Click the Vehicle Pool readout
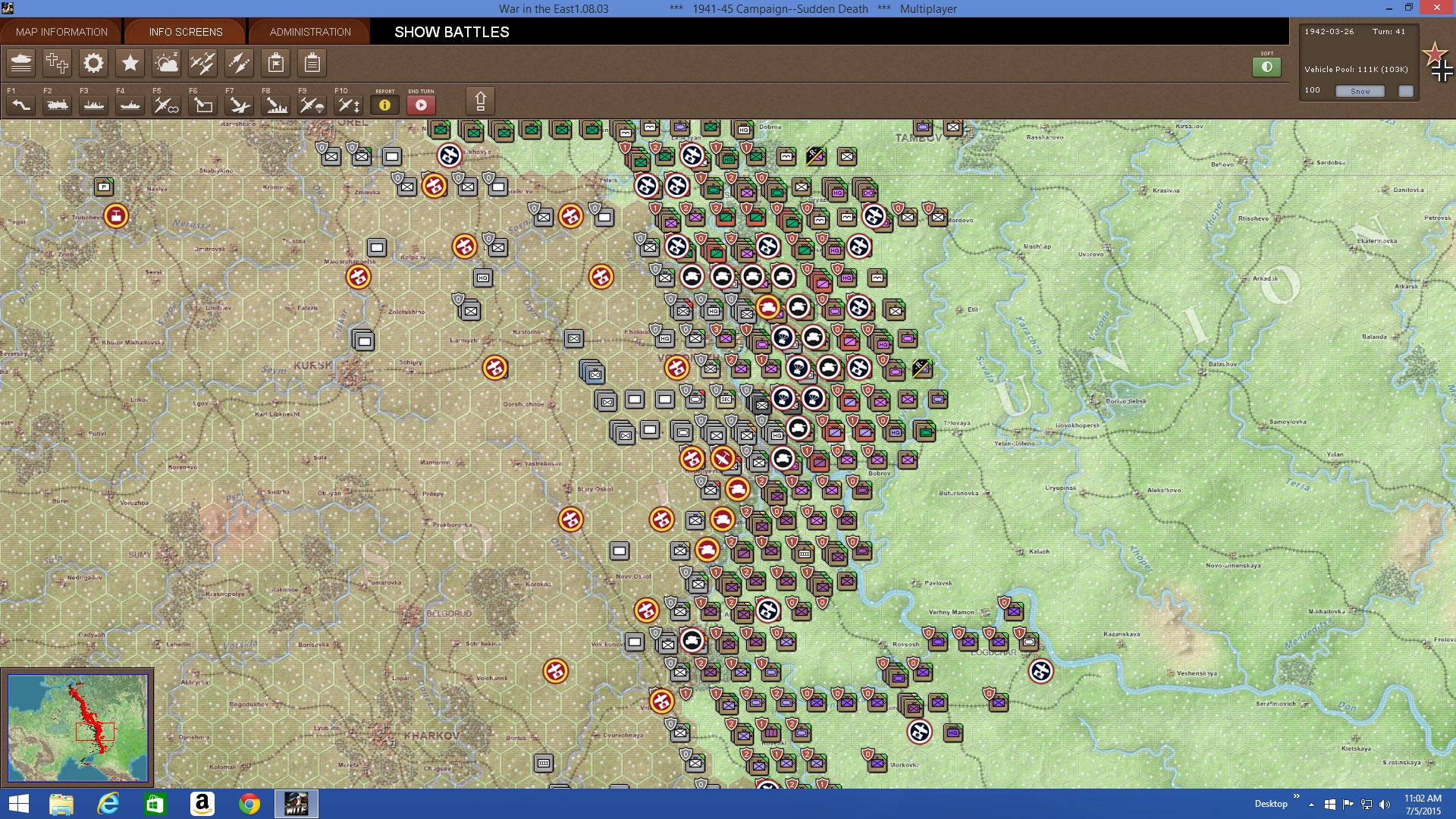The height and width of the screenshot is (819, 1456). click(x=1356, y=69)
